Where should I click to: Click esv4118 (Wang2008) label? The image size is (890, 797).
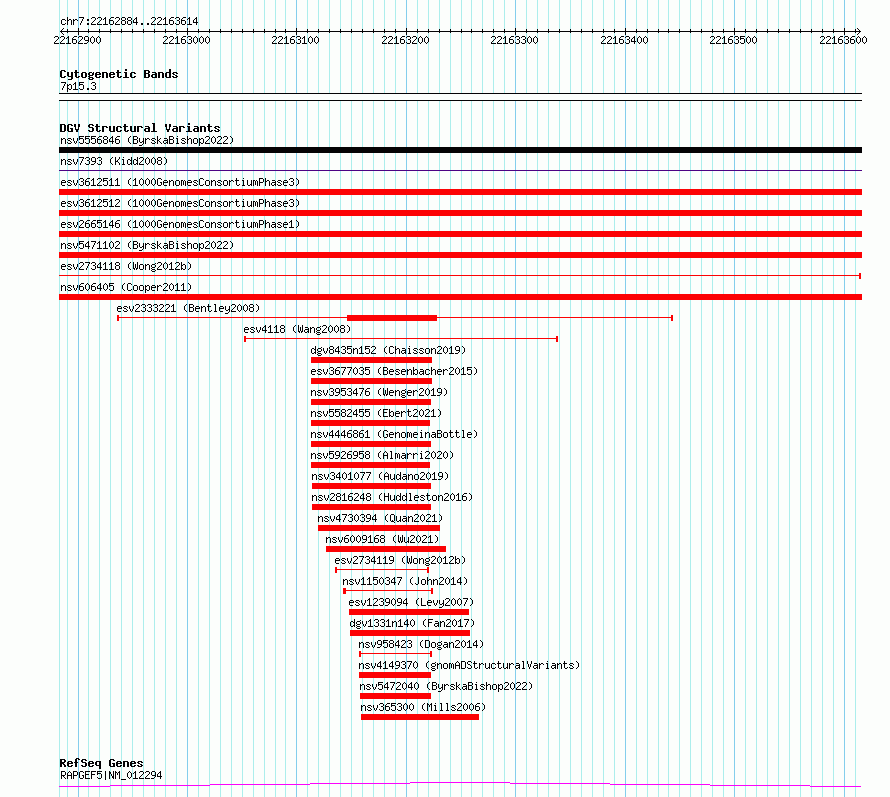pos(297,329)
